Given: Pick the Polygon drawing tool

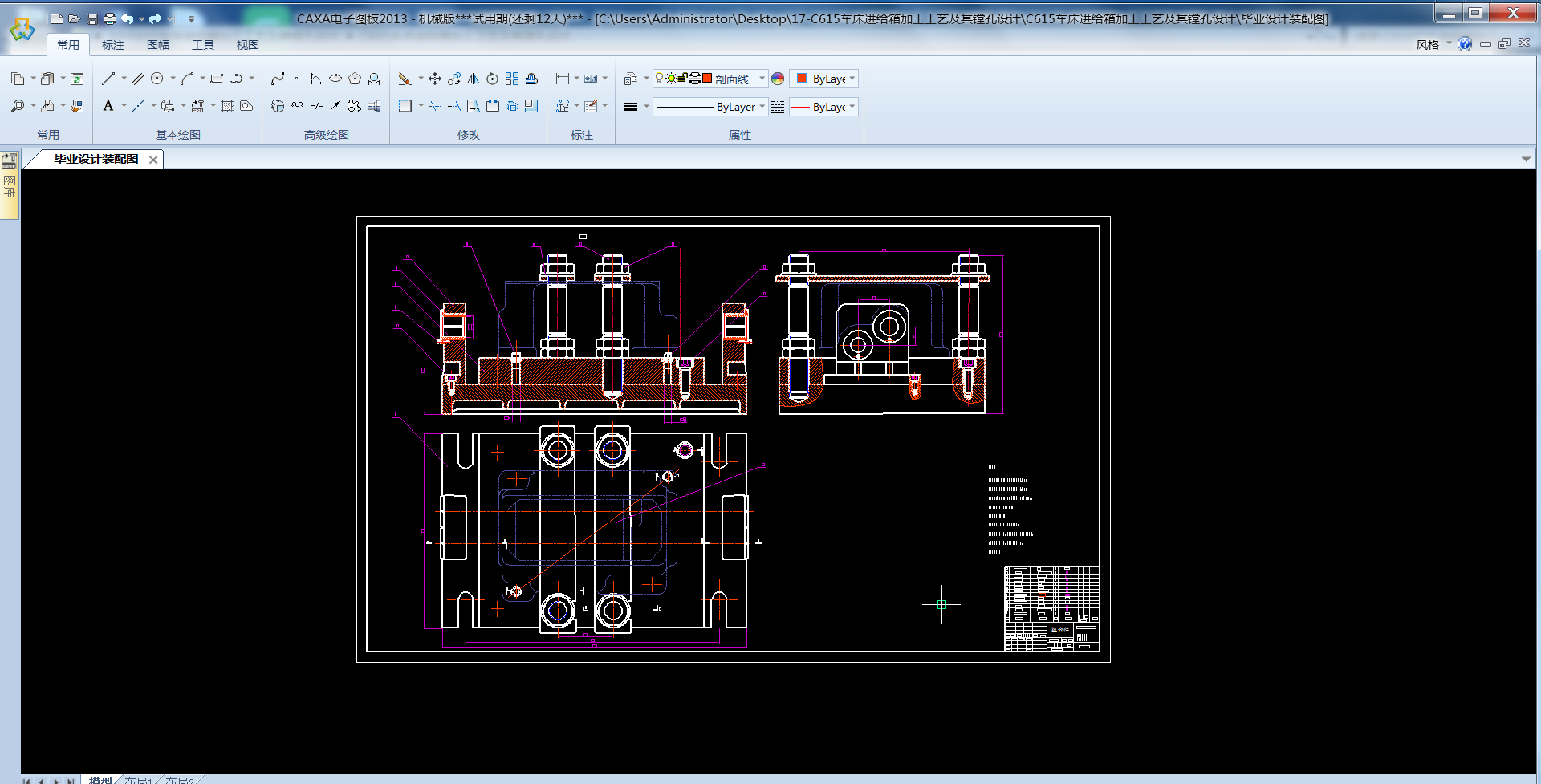Looking at the screenshot, I should click(355, 79).
